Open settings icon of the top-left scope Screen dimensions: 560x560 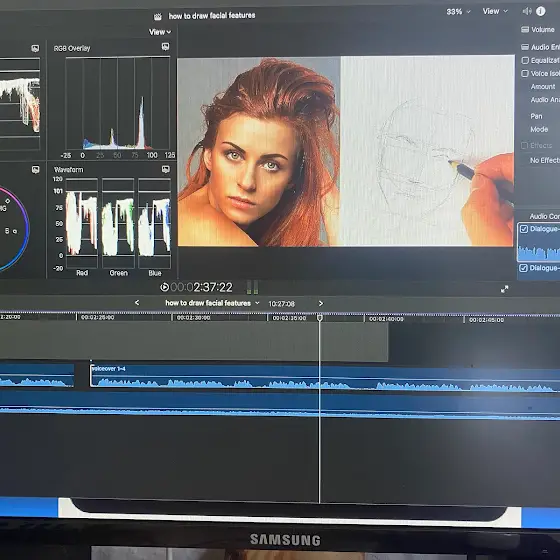tap(35, 49)
